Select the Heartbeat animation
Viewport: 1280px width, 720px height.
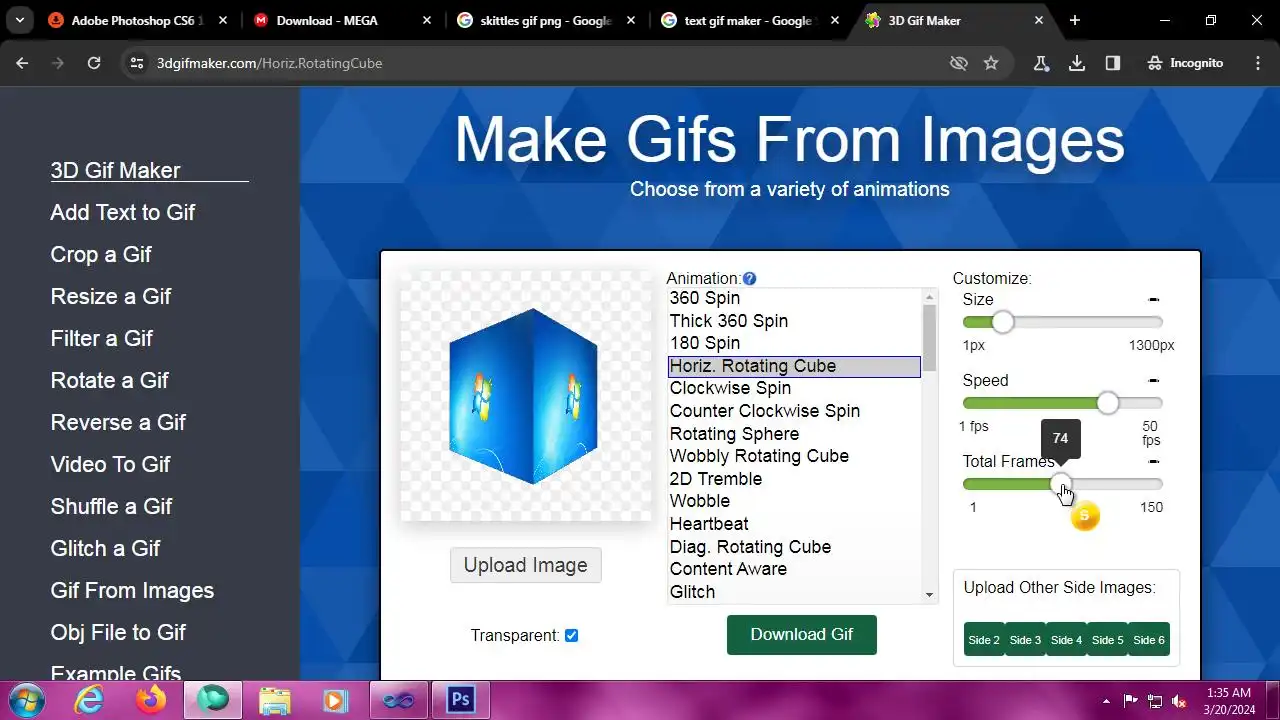pyautogui.click(x=794, y=524)
